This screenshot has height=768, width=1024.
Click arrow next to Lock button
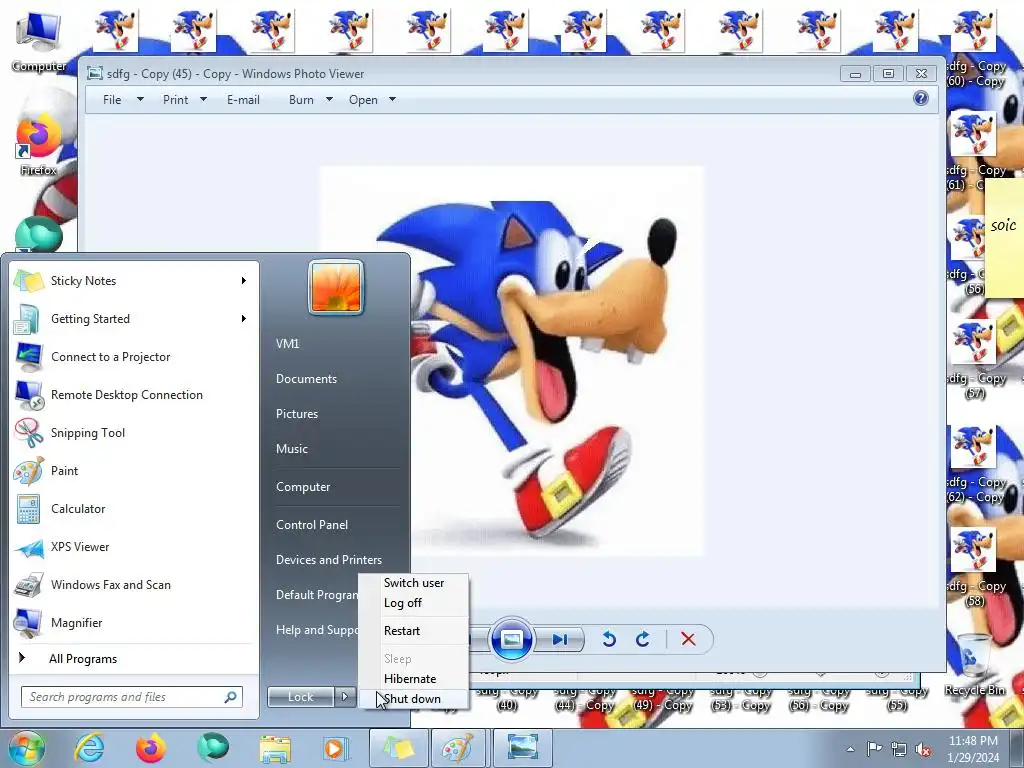coord(344,697)
